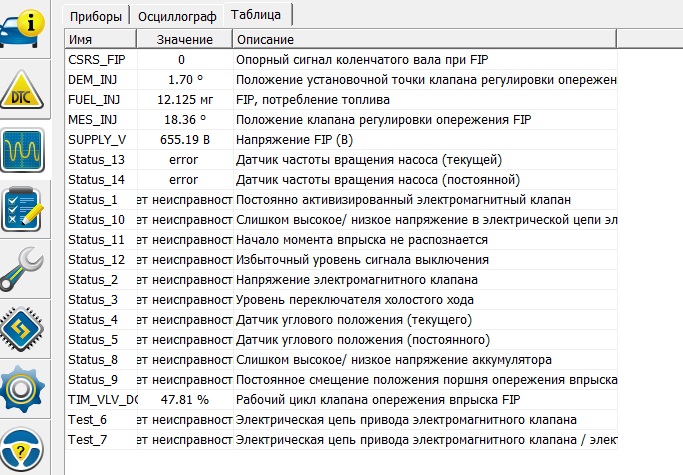Viewport: 683px width, 475px height.
Task: Open the blue gear settings icon
Action: click(x=22, y=389)
